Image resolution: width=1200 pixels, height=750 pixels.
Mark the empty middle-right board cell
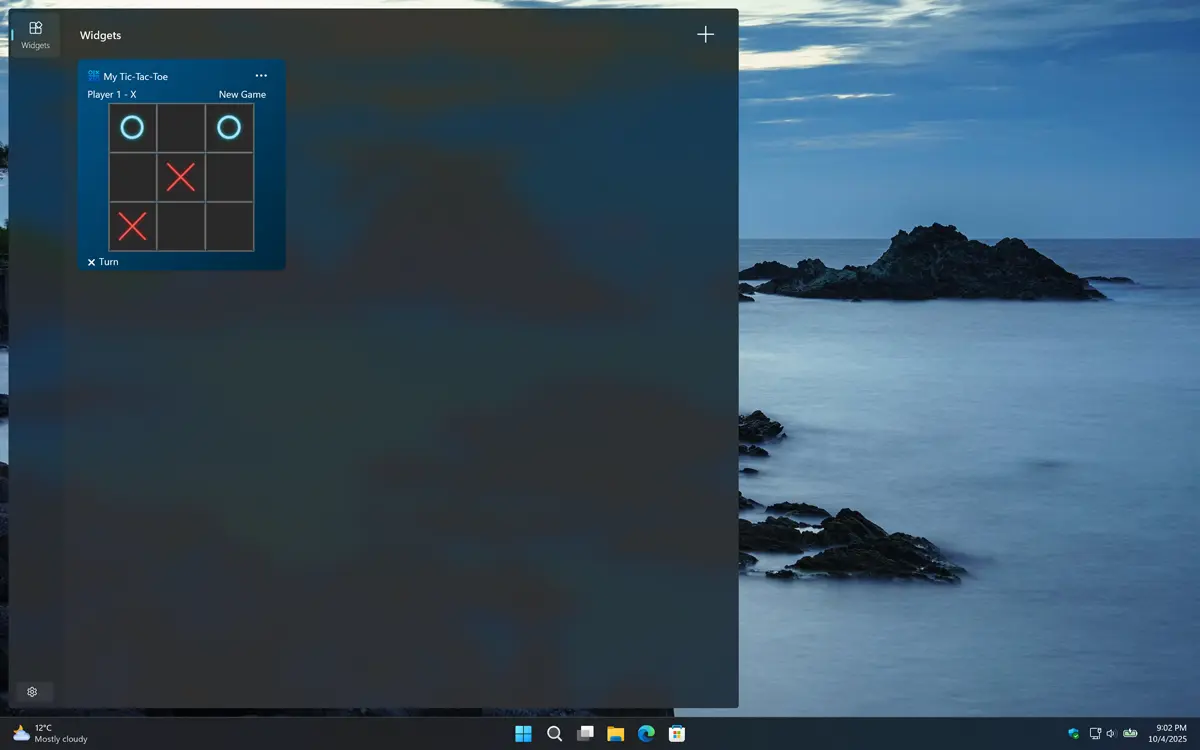pyautogui.click(x=230, y=177)
